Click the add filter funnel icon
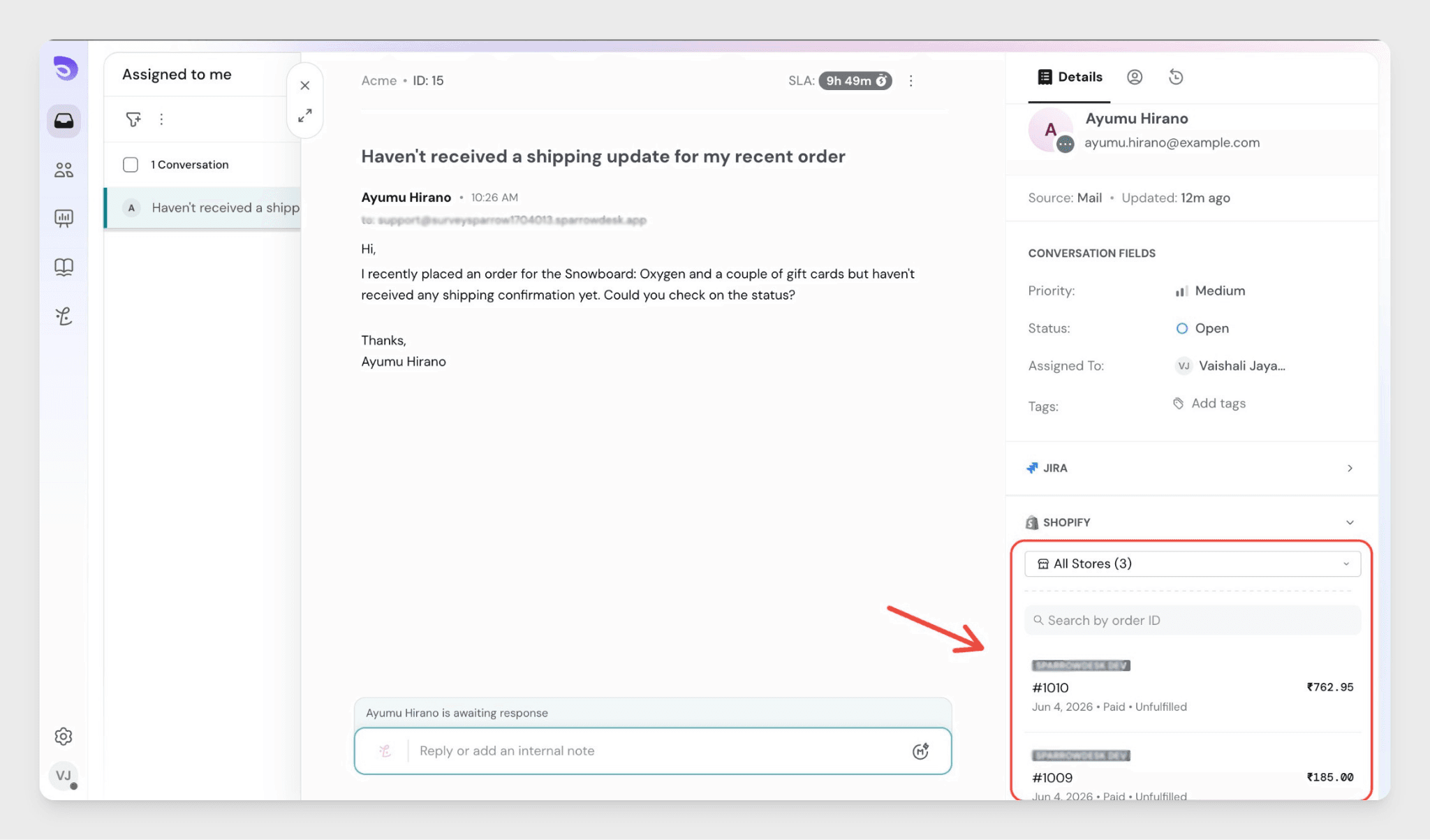 click(133, 119)
